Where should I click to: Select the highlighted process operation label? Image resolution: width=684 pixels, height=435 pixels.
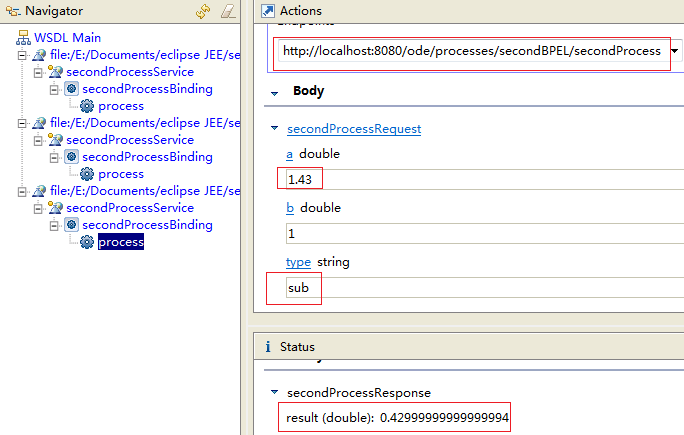coord(121,242)
